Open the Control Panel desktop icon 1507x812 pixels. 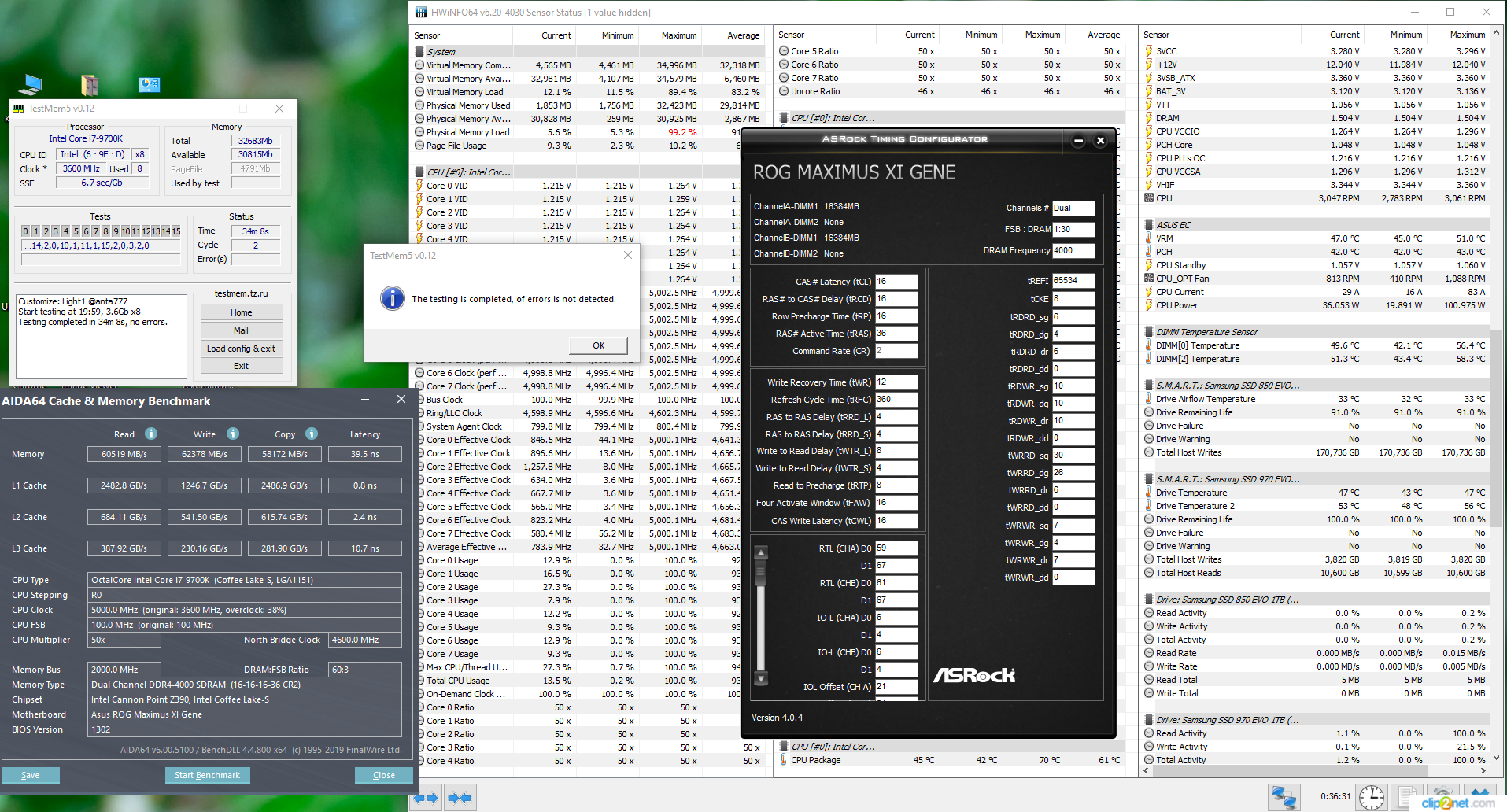point(149,84)
